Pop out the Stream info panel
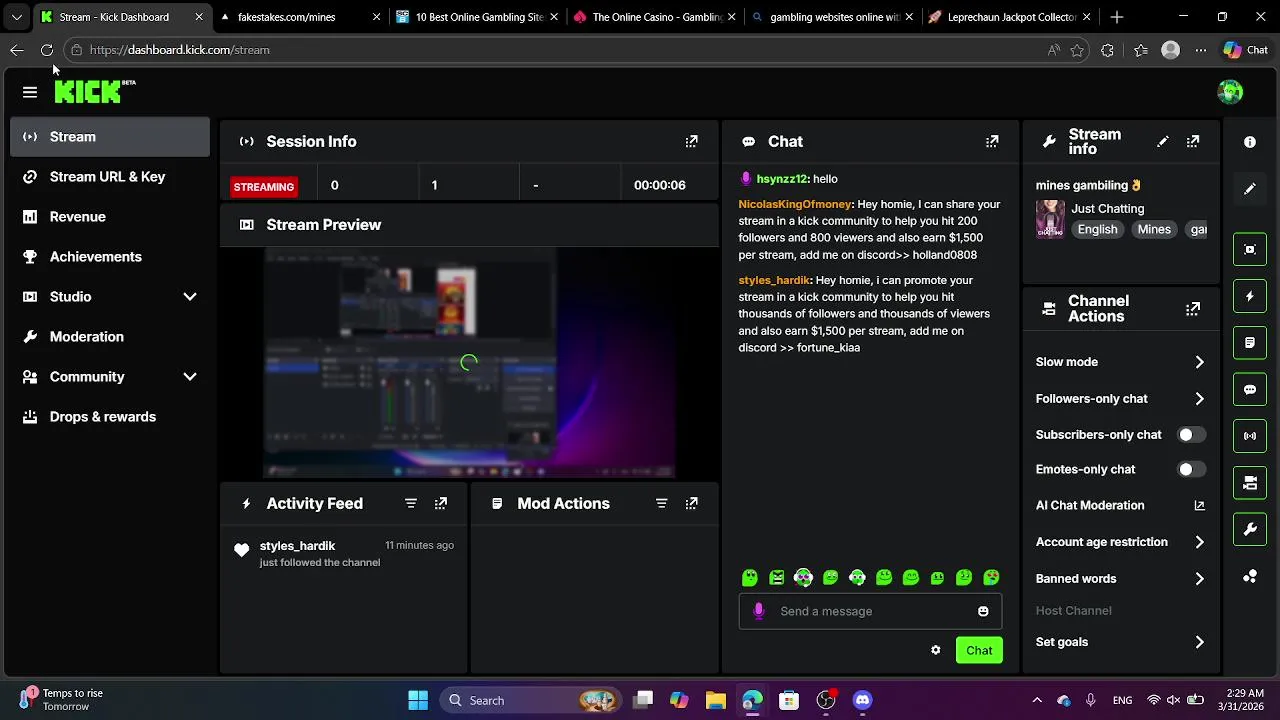 click(x=1193, y=142)
